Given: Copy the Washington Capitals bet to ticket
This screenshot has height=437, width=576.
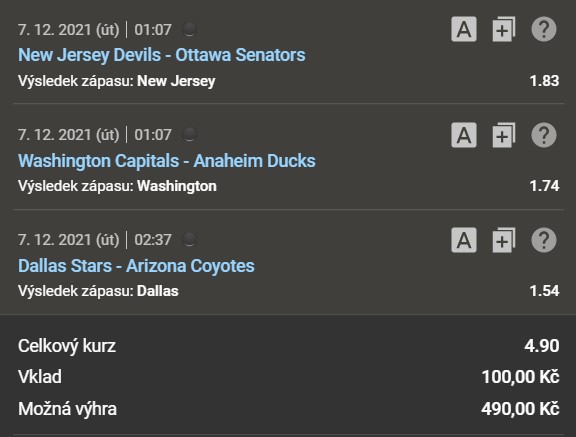Looking at the screenshot, I should [x=504, y=135].
